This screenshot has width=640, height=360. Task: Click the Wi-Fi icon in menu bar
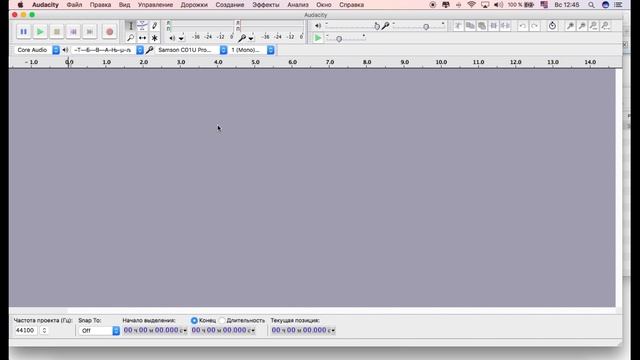tap(471, 5)
